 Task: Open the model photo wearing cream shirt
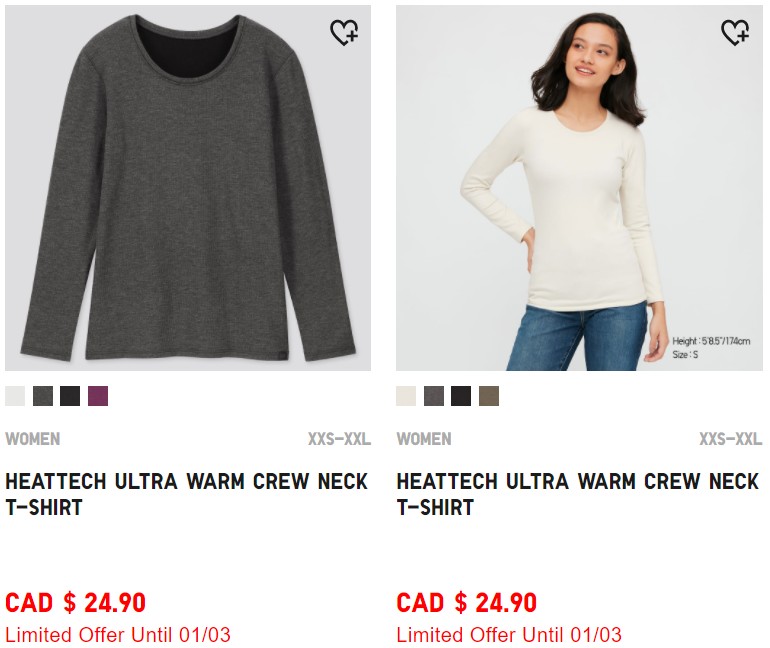point(579,188)
